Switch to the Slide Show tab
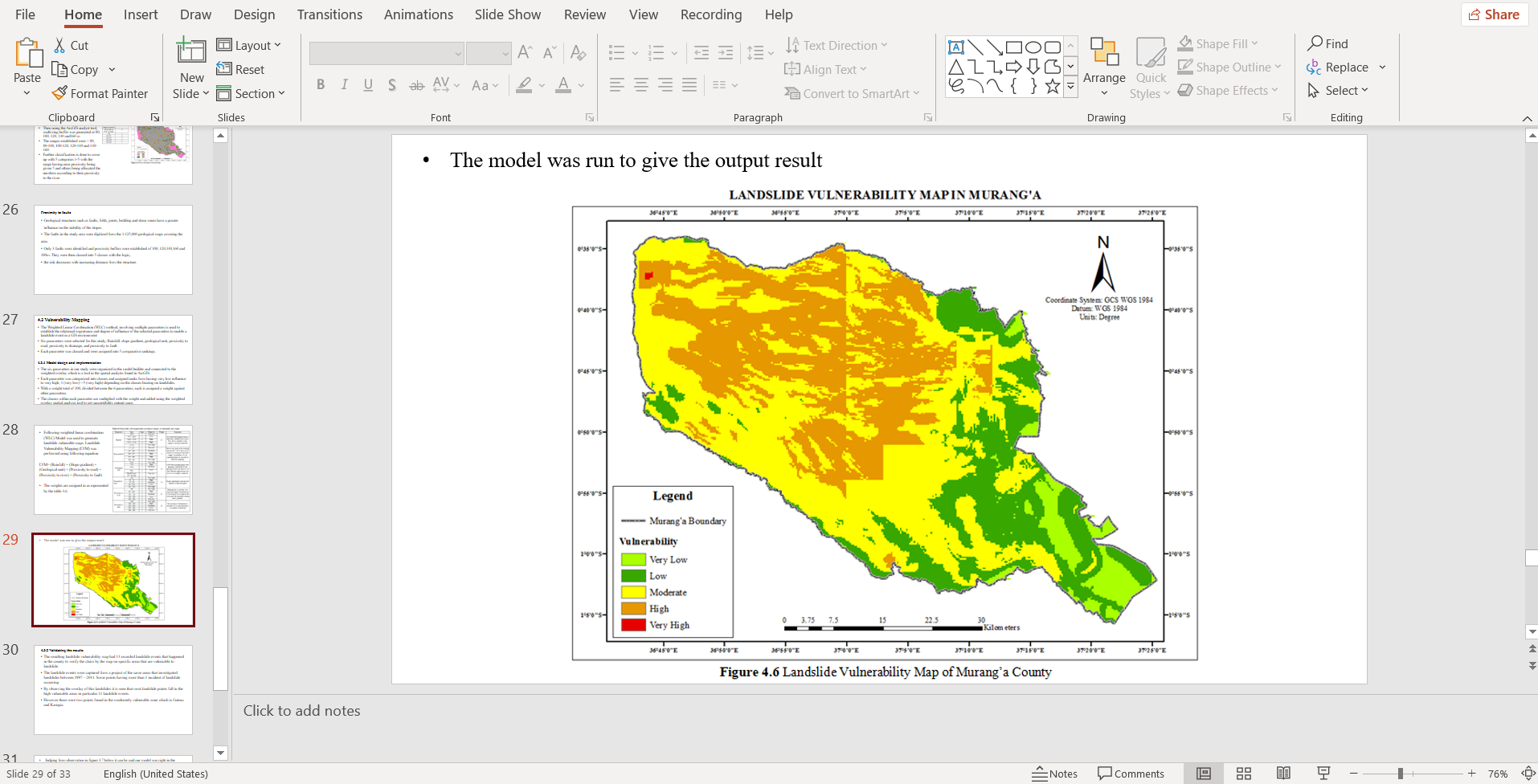 tap(507, 14)
